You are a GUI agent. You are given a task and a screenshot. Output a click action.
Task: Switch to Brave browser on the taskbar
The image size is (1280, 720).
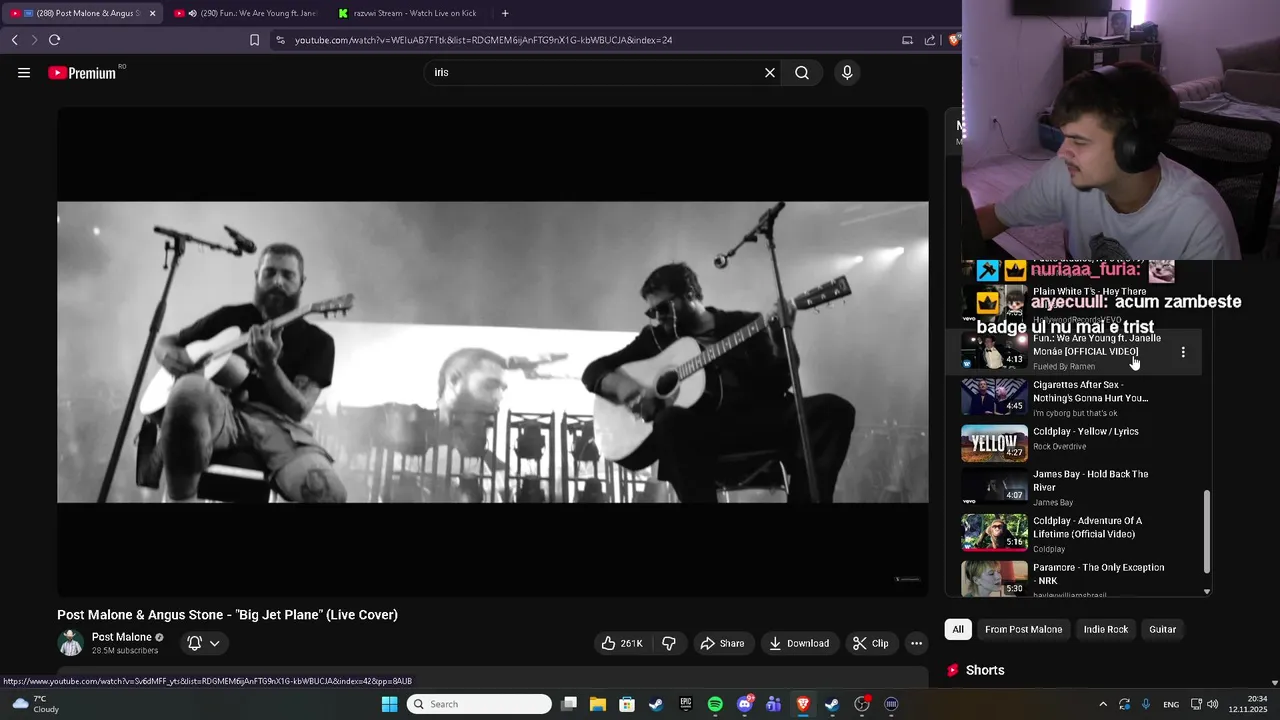click(803, 704)
